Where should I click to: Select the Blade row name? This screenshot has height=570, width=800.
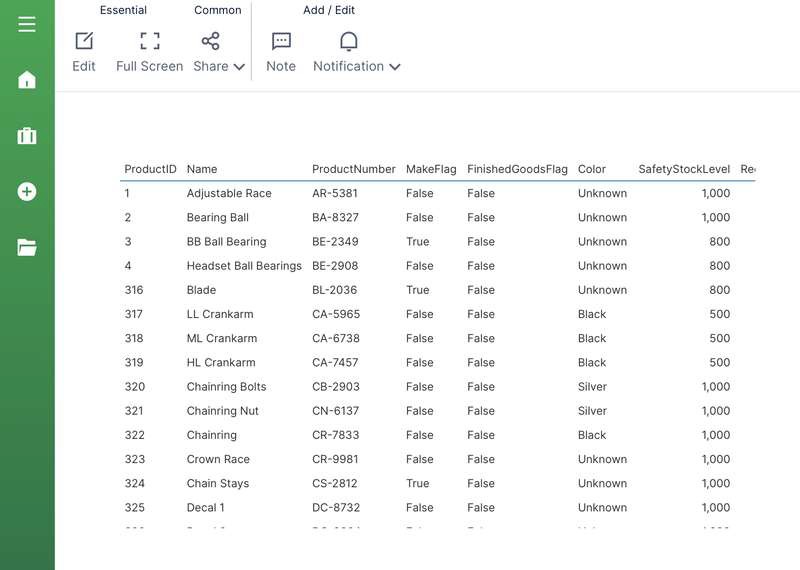[x=201, y=290]
